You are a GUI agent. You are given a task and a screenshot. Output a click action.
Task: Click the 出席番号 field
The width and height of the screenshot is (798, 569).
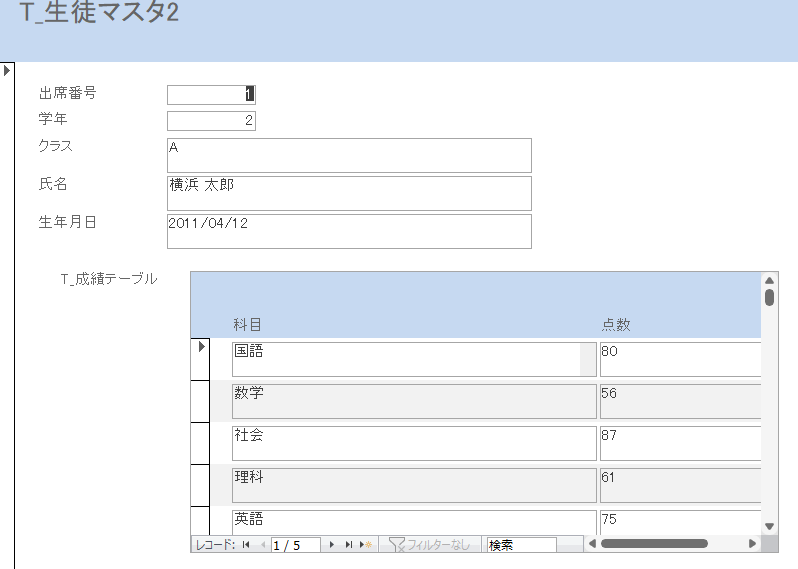211,95
